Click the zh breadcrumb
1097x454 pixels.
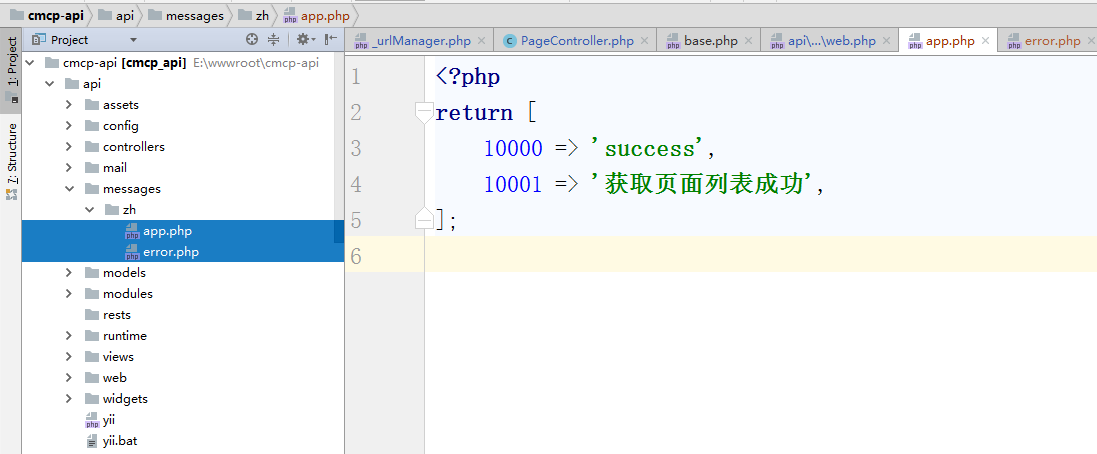click(x=255, y=15)
